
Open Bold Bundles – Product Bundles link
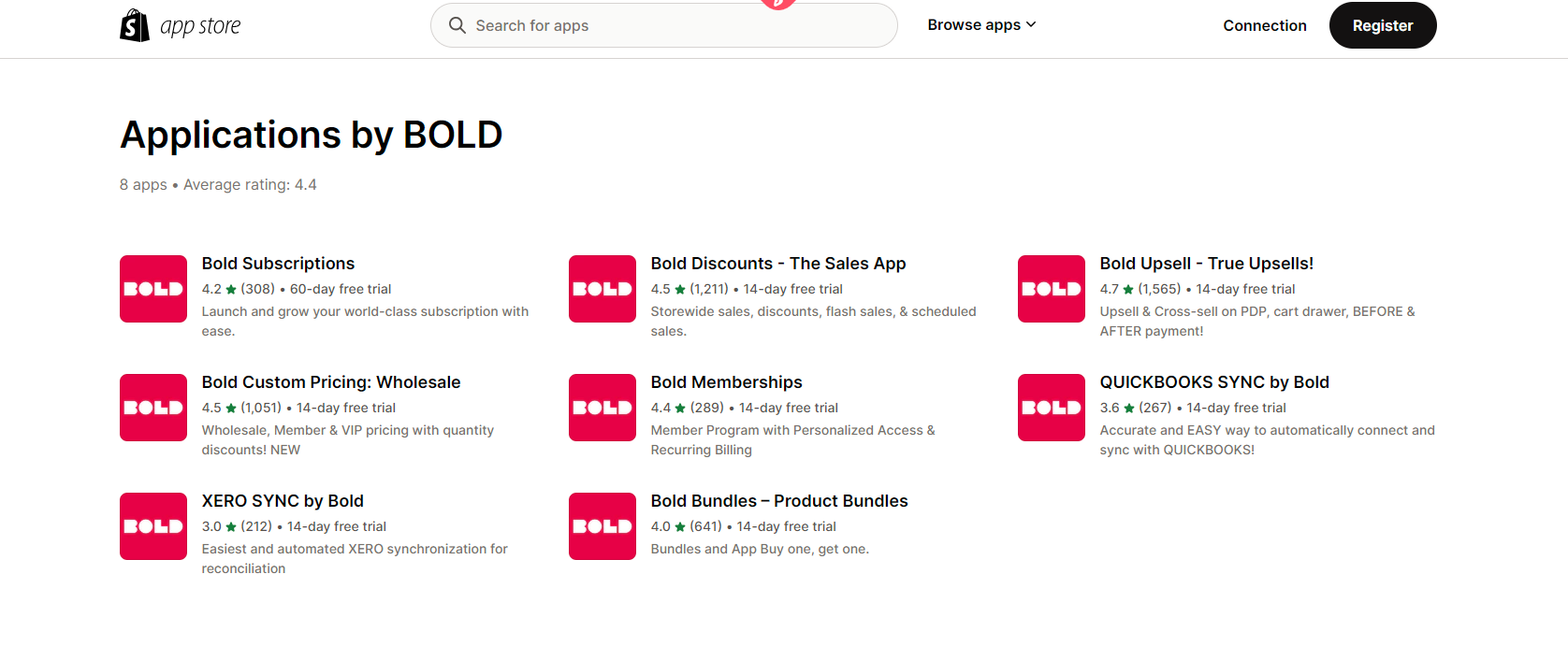point(779,501)
